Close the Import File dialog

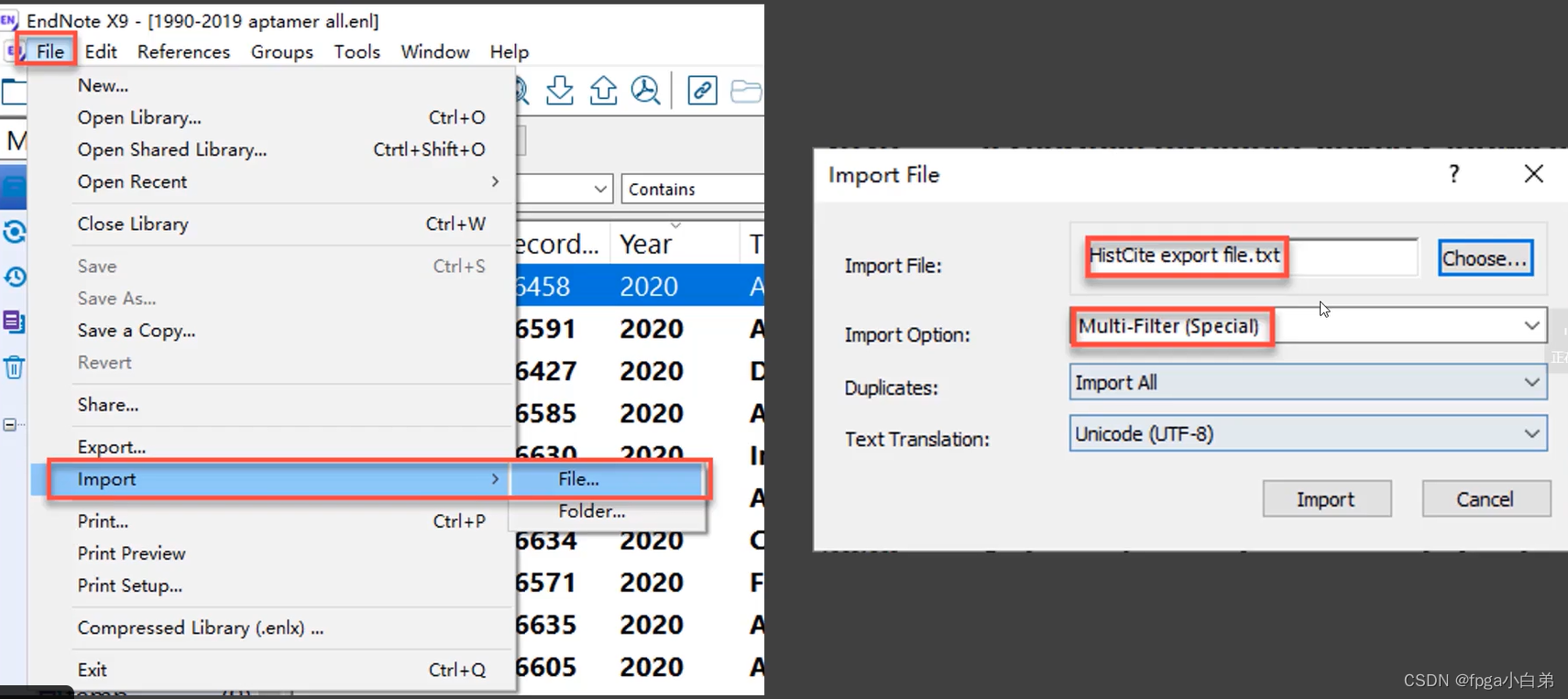coord(1533,173)
